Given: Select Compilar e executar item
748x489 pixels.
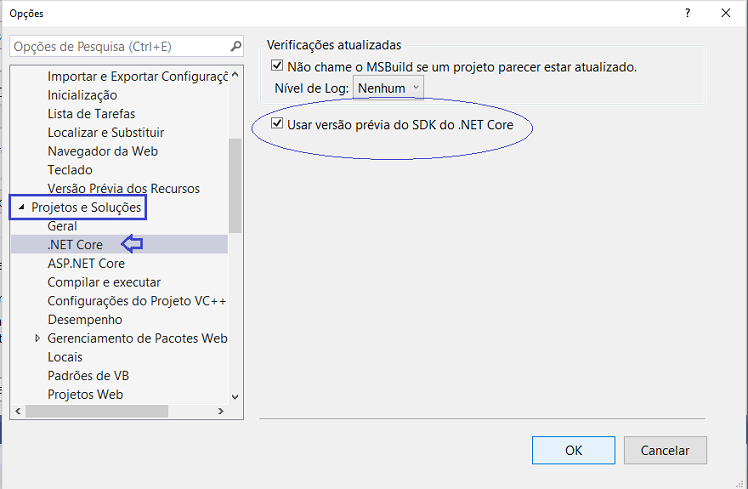Looking at the screenshot, I should click(104, 282).
